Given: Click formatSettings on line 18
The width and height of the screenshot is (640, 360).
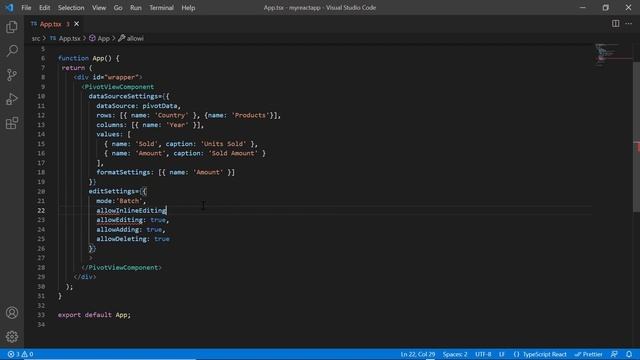Looking at the screenshot, I should click(123, 172).
